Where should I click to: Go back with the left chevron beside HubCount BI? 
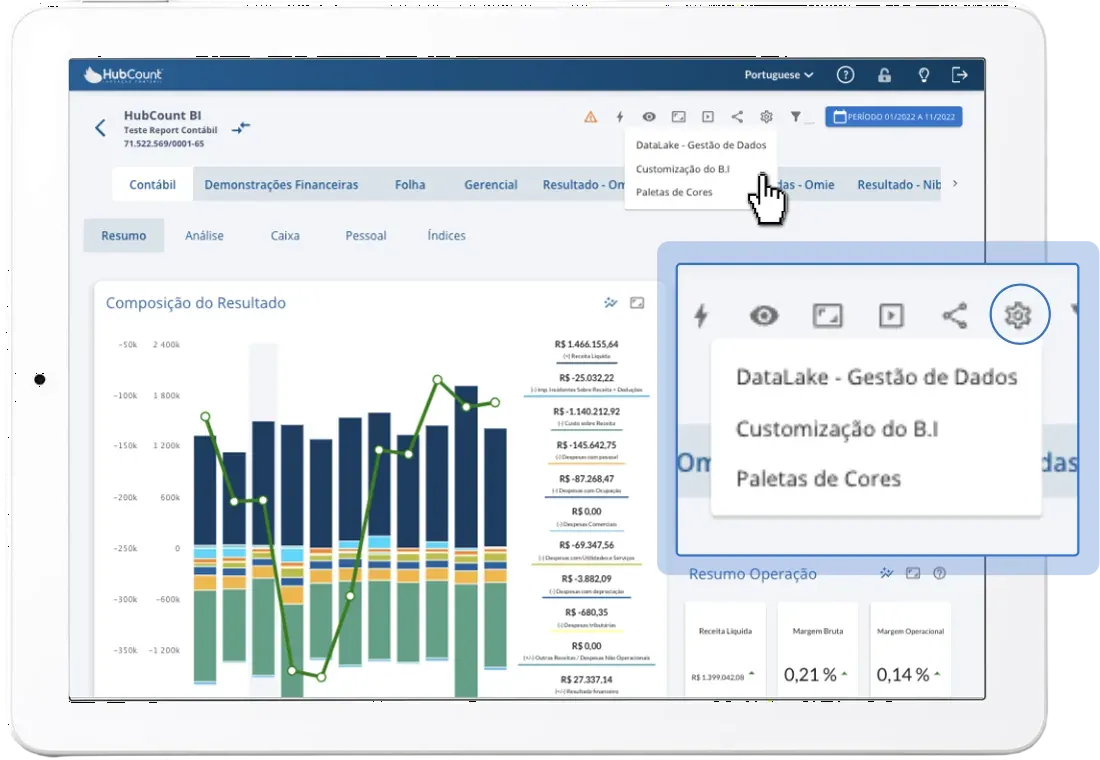coord(100,128)
